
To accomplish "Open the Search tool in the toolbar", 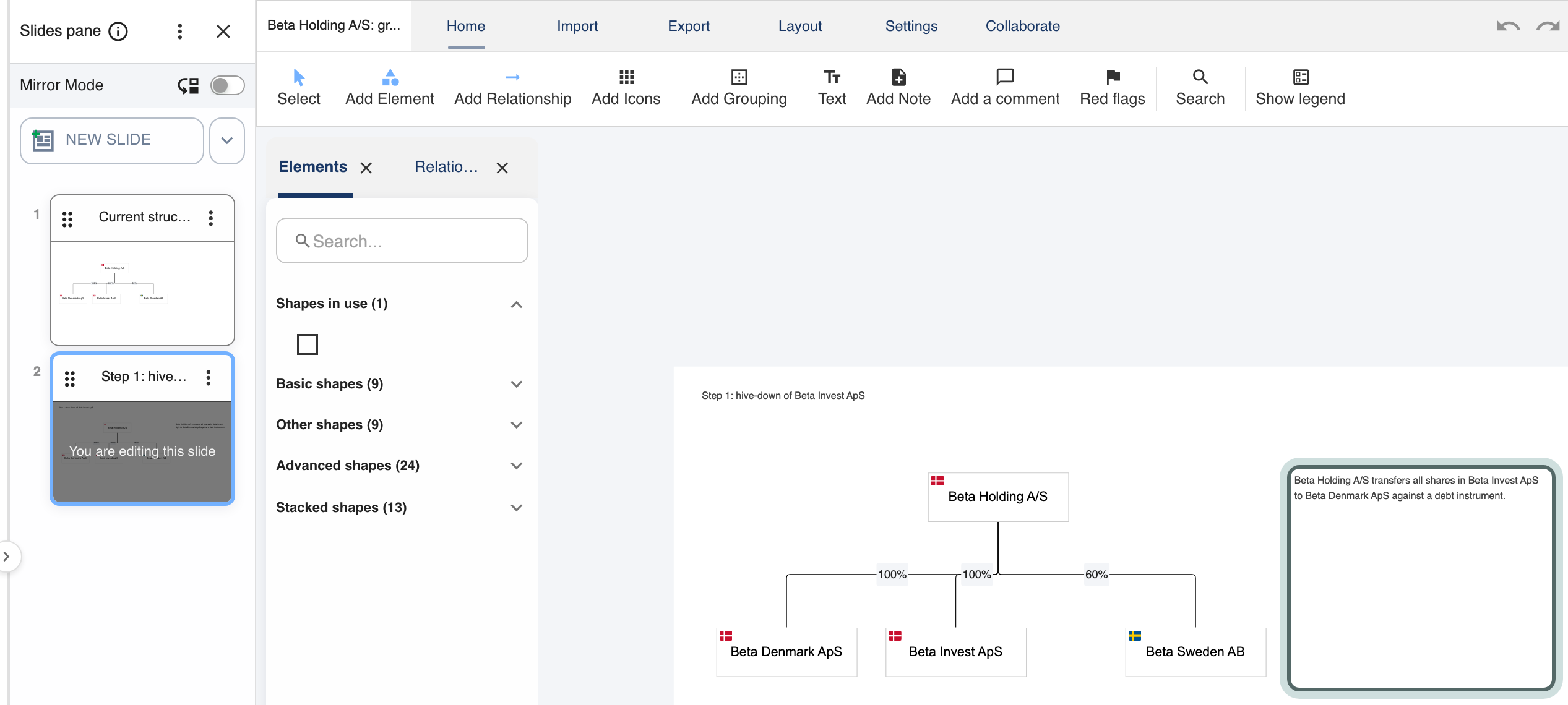I will [x=1200, y=88].
